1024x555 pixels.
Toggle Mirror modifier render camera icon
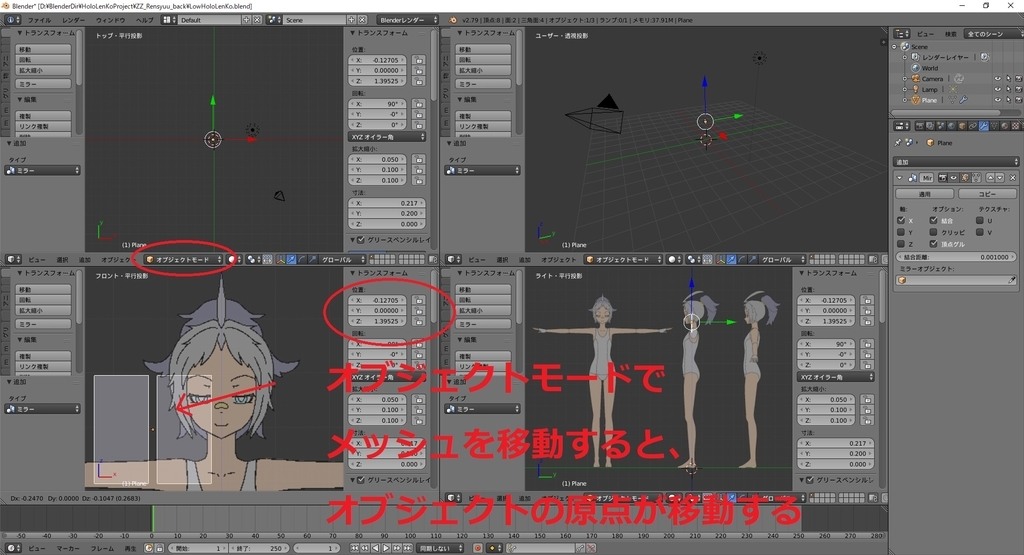point(942,178)
